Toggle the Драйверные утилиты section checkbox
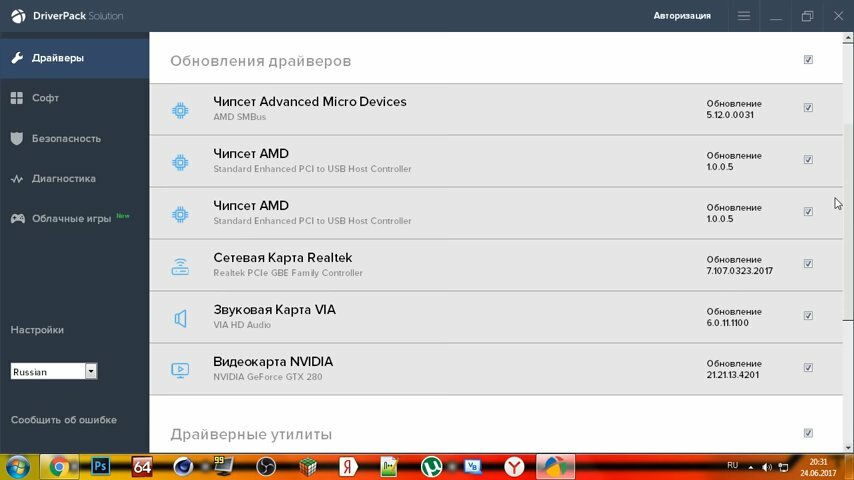This screenshot has width=854, height=480. (x=808, y=433)
